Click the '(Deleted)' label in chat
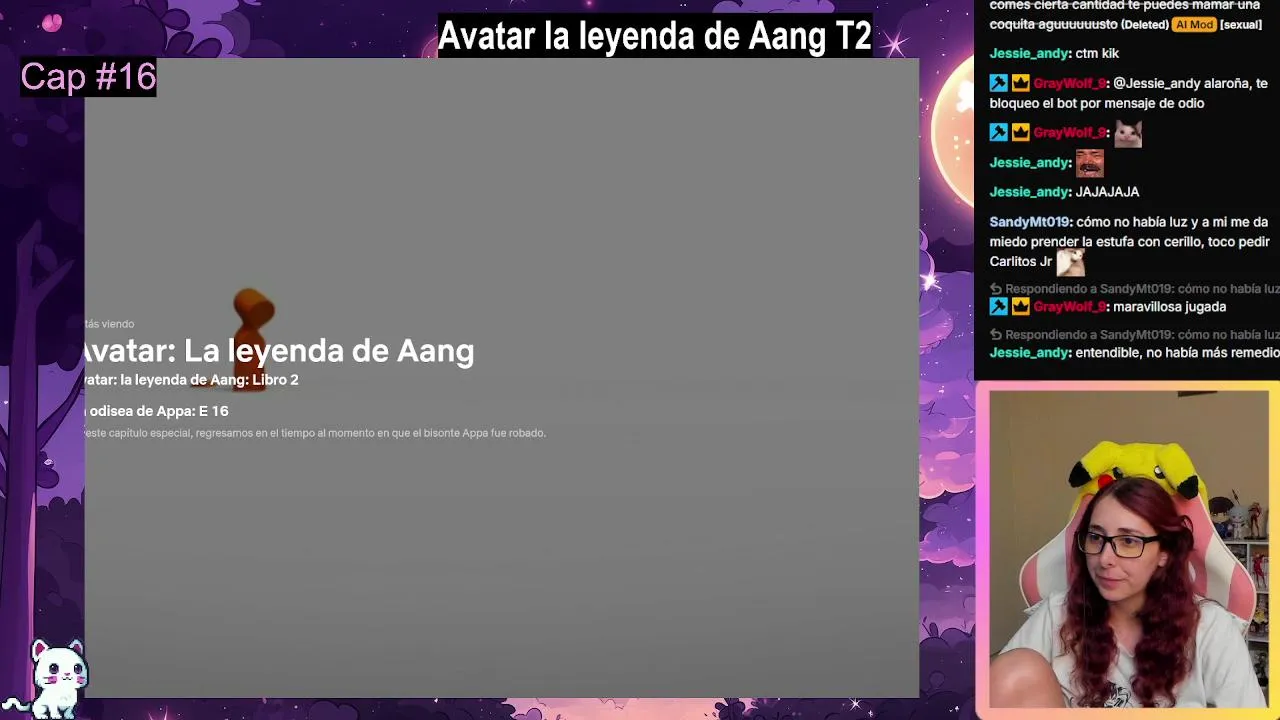Image resolution: width=1280 pixels, height=720 pixels. pyautogui.click(x=1145, y=24)
